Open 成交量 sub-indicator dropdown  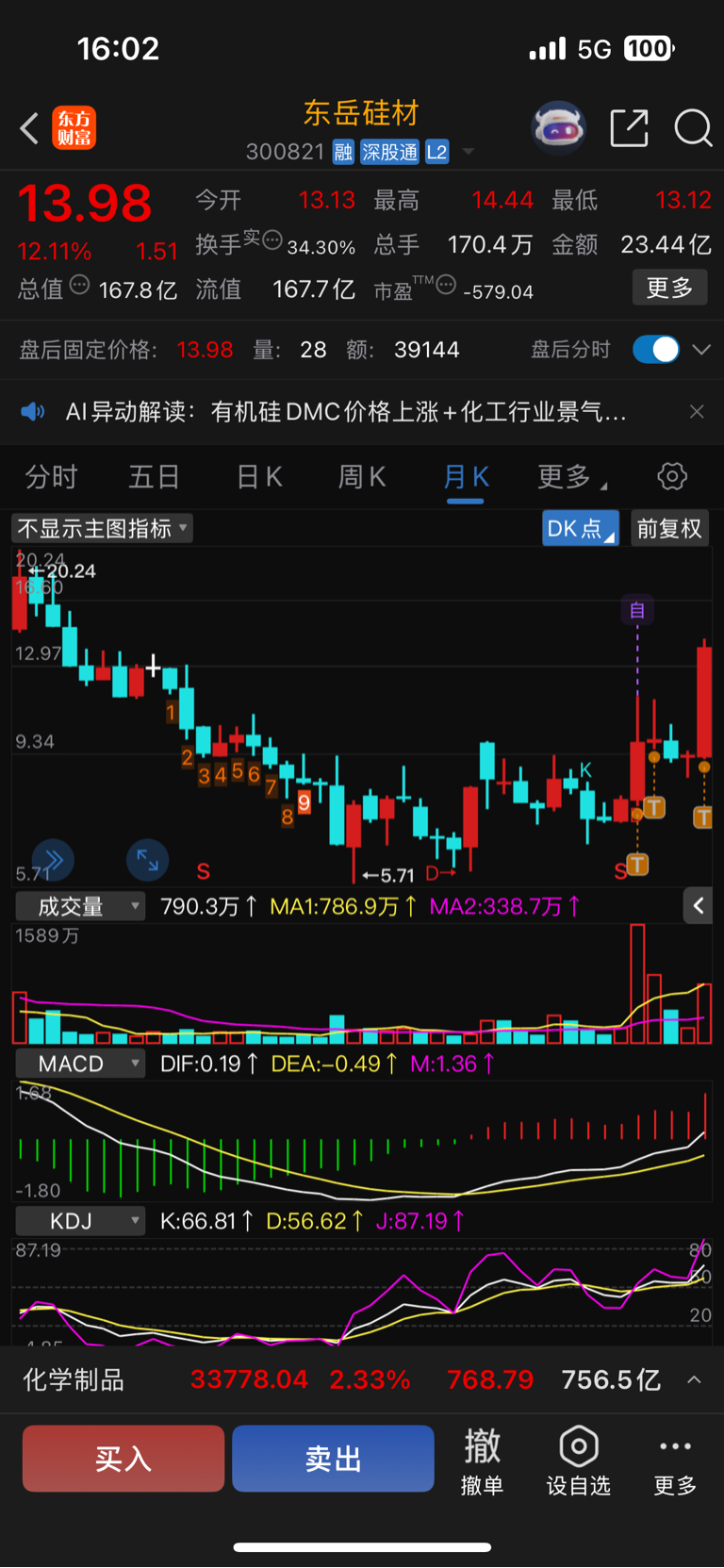tap(81, 906)
